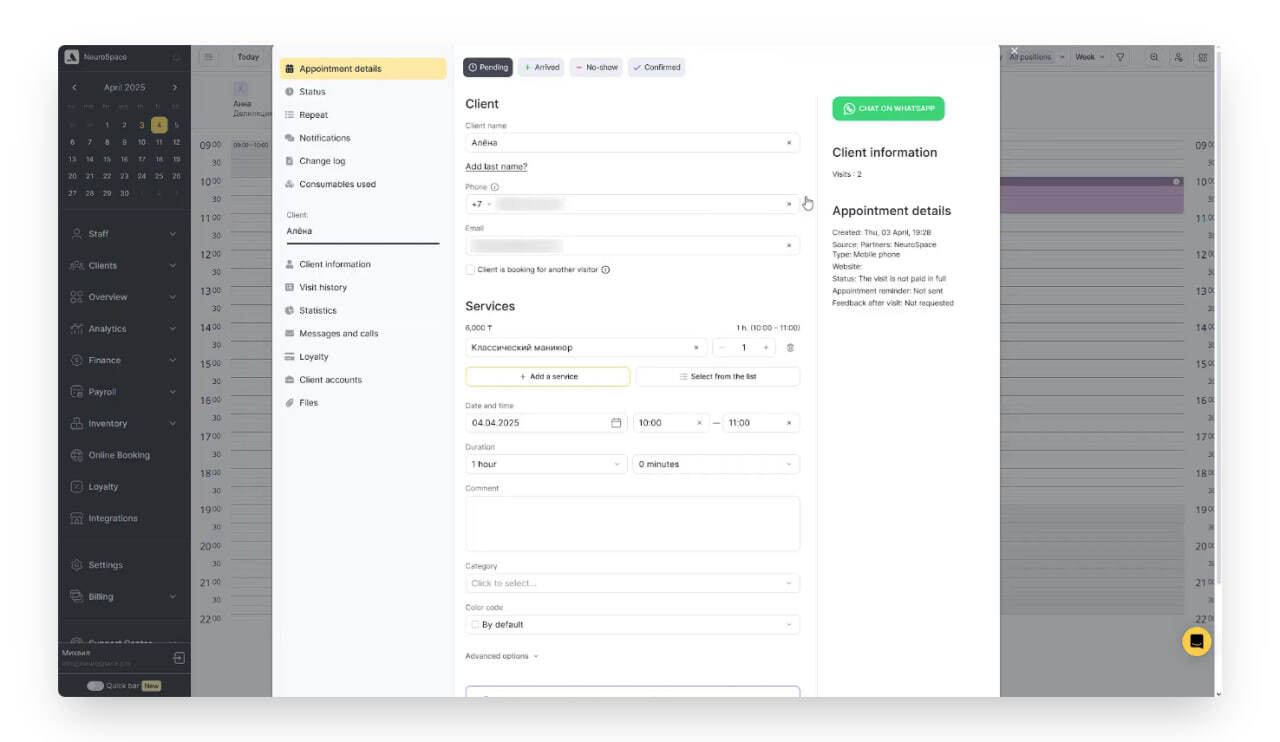Click the grid layout icon in calendar toolbar

tap(1203, 58)
